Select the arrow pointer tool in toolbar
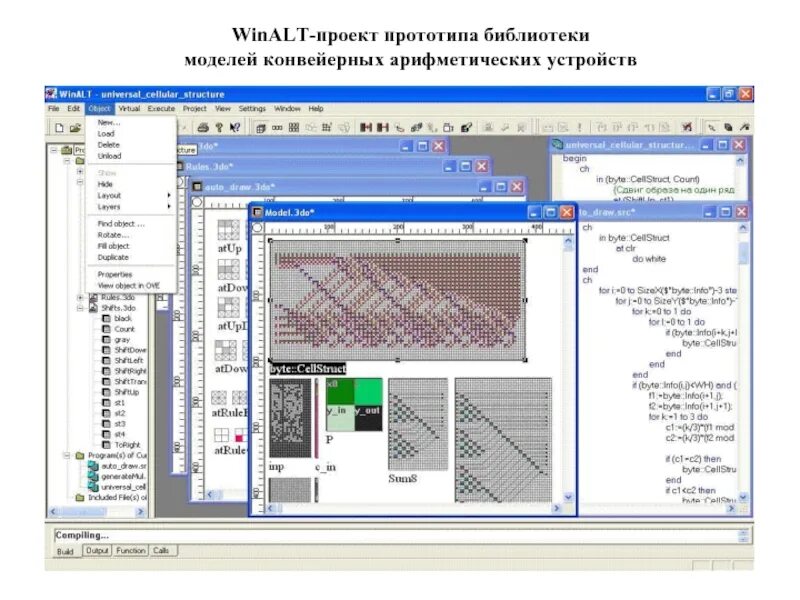This screenshot has width=800, height=600. coord(711,128)
